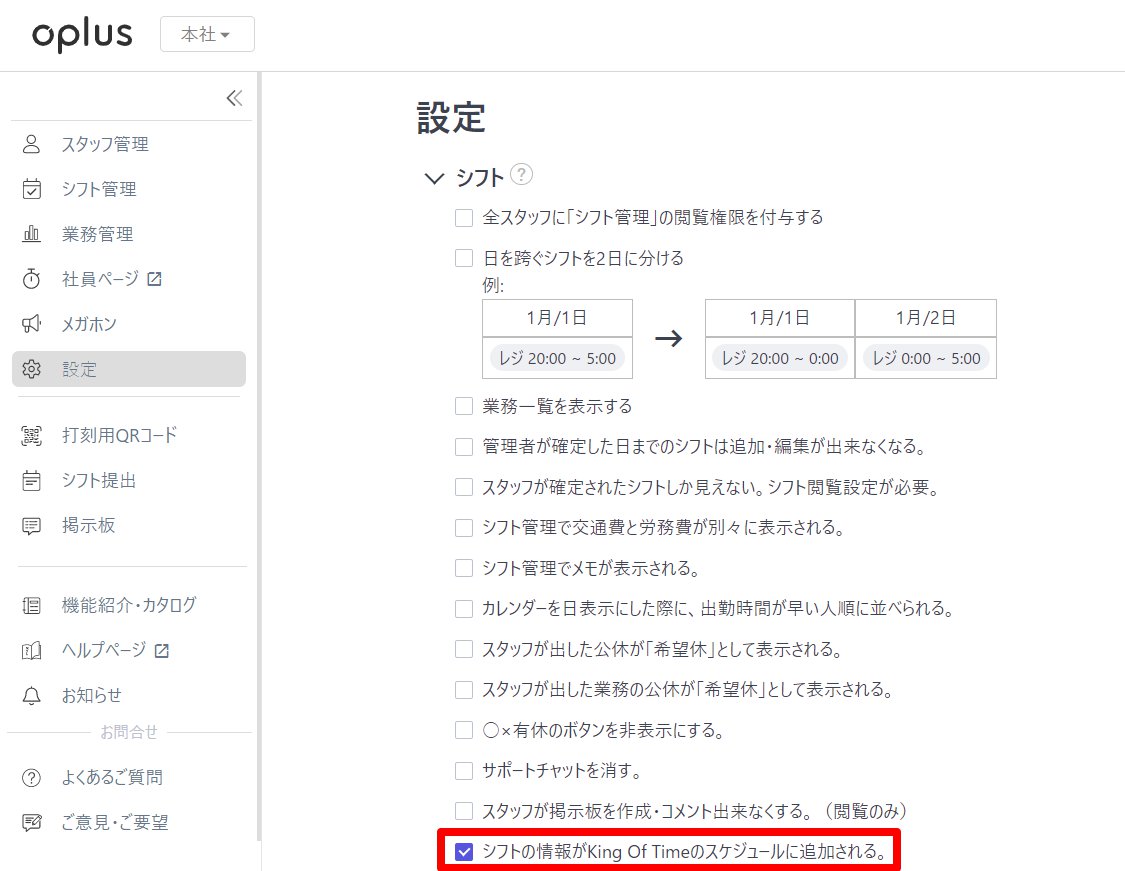Click the レジ 0:00 ~ 5:00 example pill
Screen dimensions: 1125x871
coord(926,358)
